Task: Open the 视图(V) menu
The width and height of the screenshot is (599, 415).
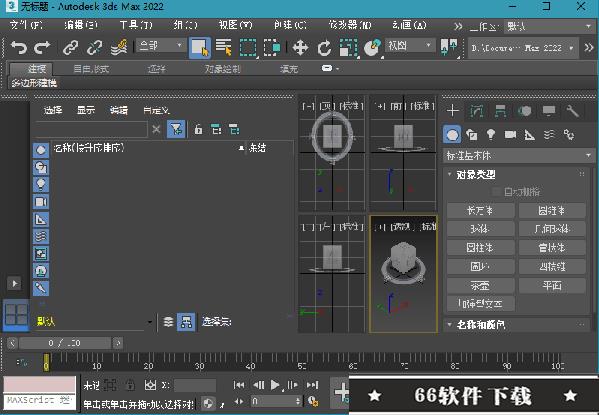Action: point(235,26)
